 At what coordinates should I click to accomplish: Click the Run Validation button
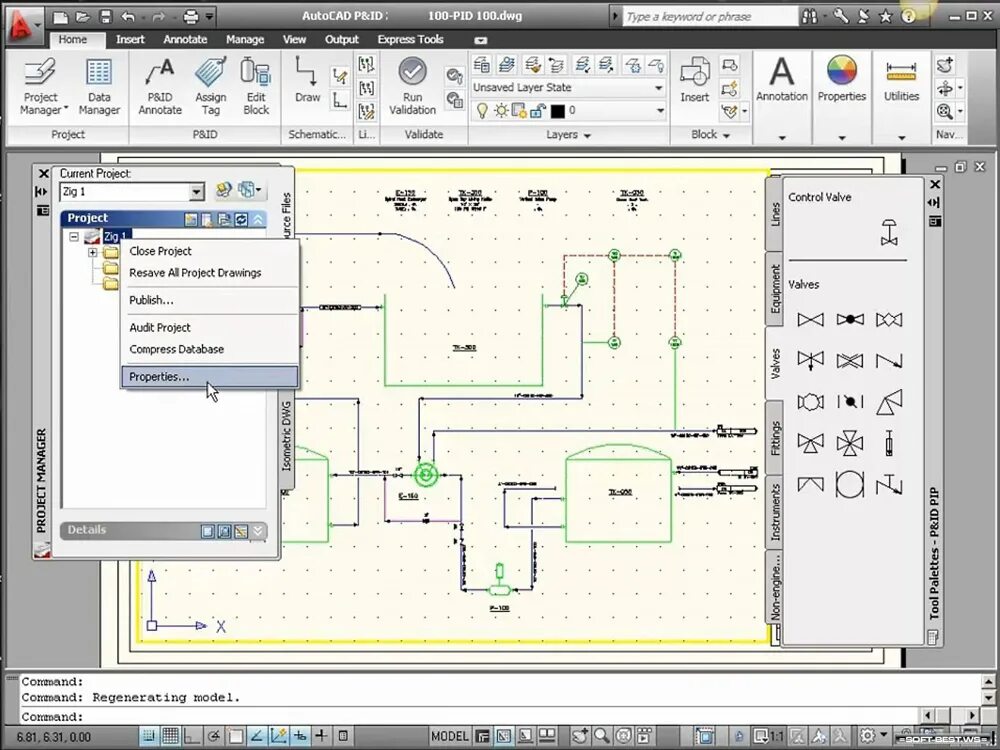[412, 87]
